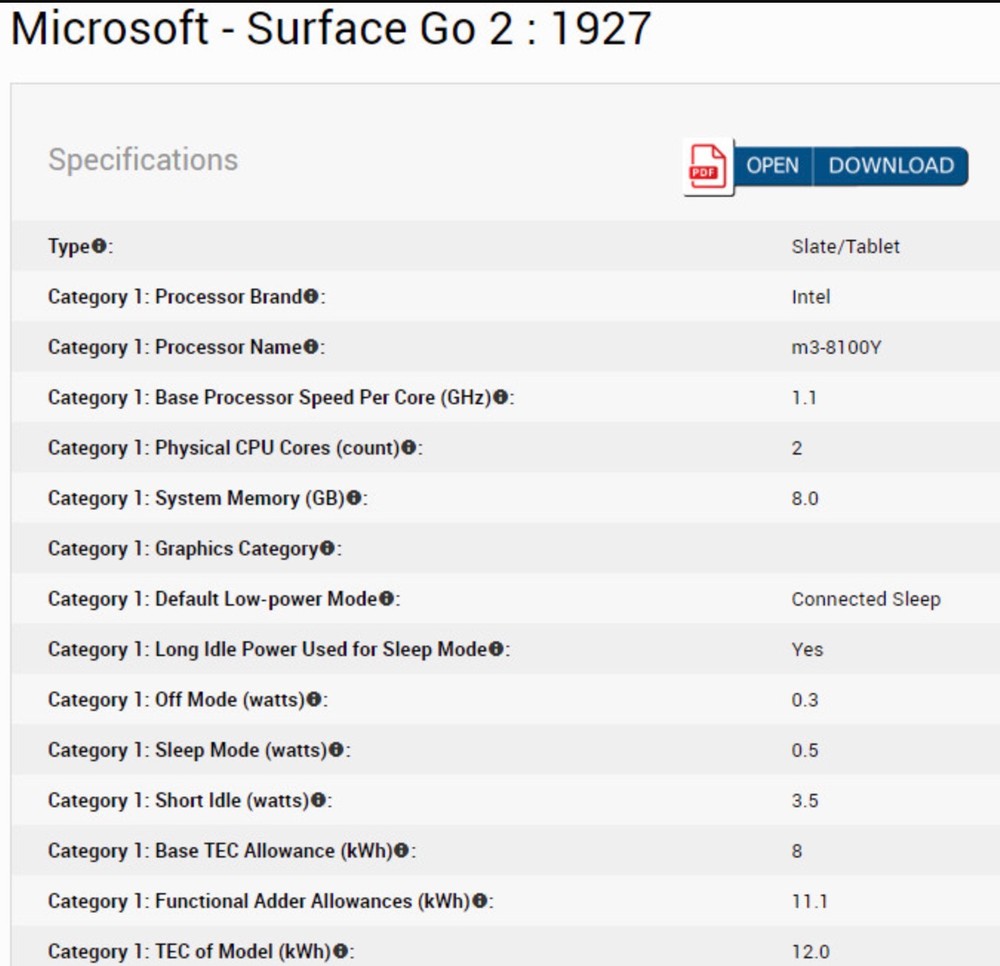This screenshot has height=966, width=1000.
Task: Click 'Category 1: TEC of Model (kWh)' label
Action: 190,951
